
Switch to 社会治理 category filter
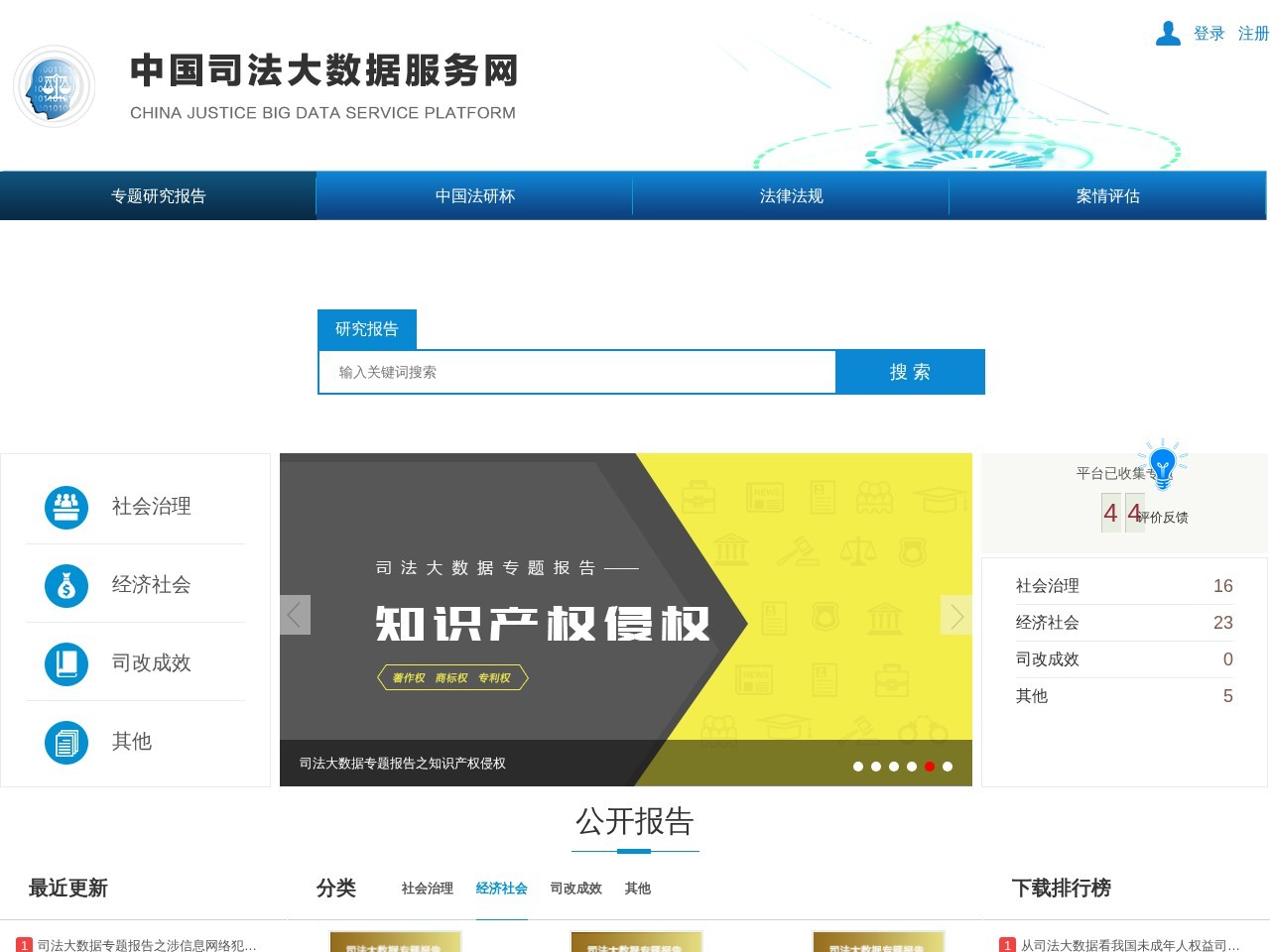(x=428, y=889)
